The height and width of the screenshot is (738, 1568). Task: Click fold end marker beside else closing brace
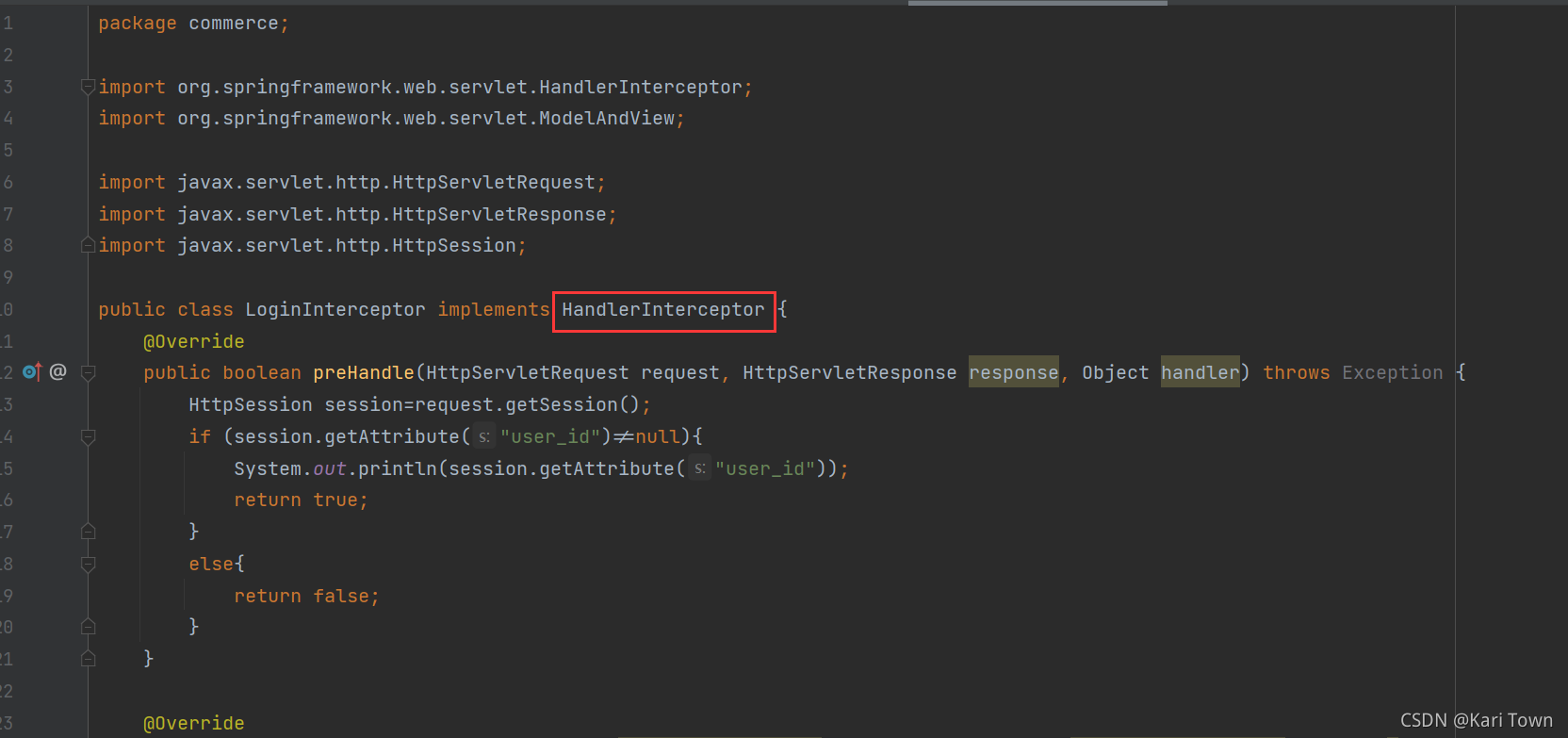[x=88, y=627]
